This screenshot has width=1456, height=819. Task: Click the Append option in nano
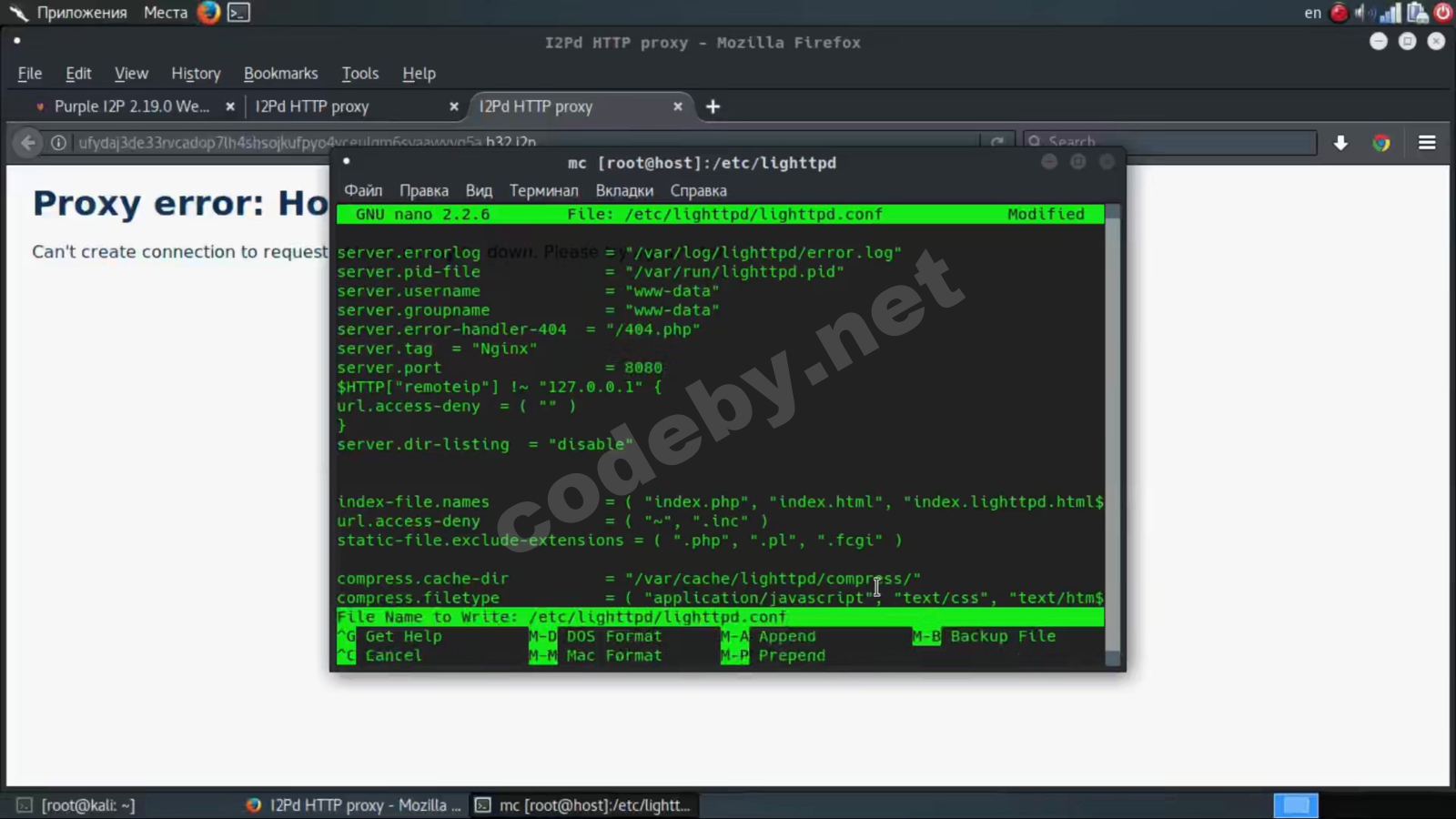click(768, 636)
